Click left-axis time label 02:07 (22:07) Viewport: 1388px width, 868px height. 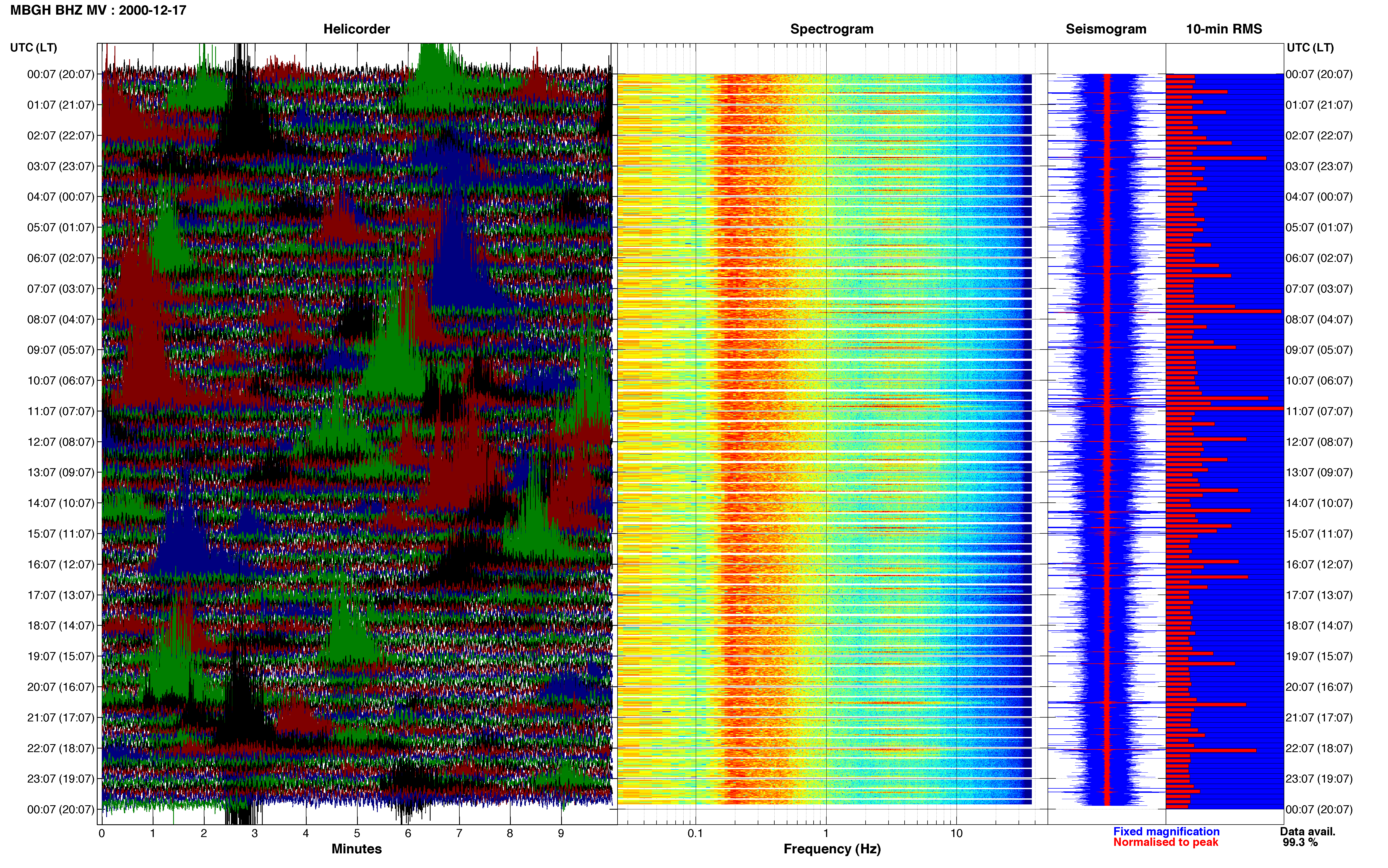[x=60, y=135]
